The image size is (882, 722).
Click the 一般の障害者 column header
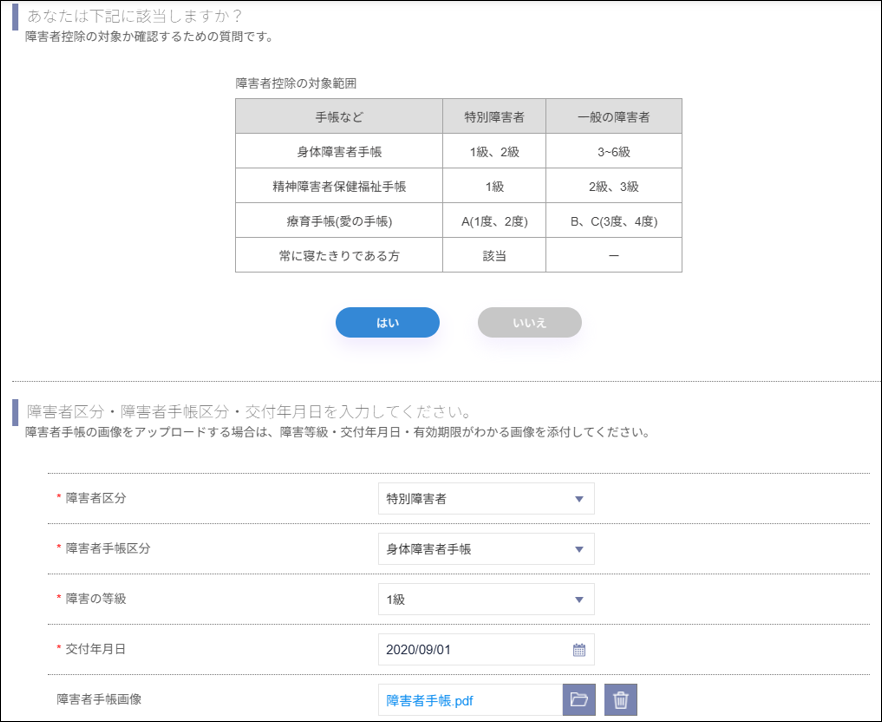[x=613, y=116]
